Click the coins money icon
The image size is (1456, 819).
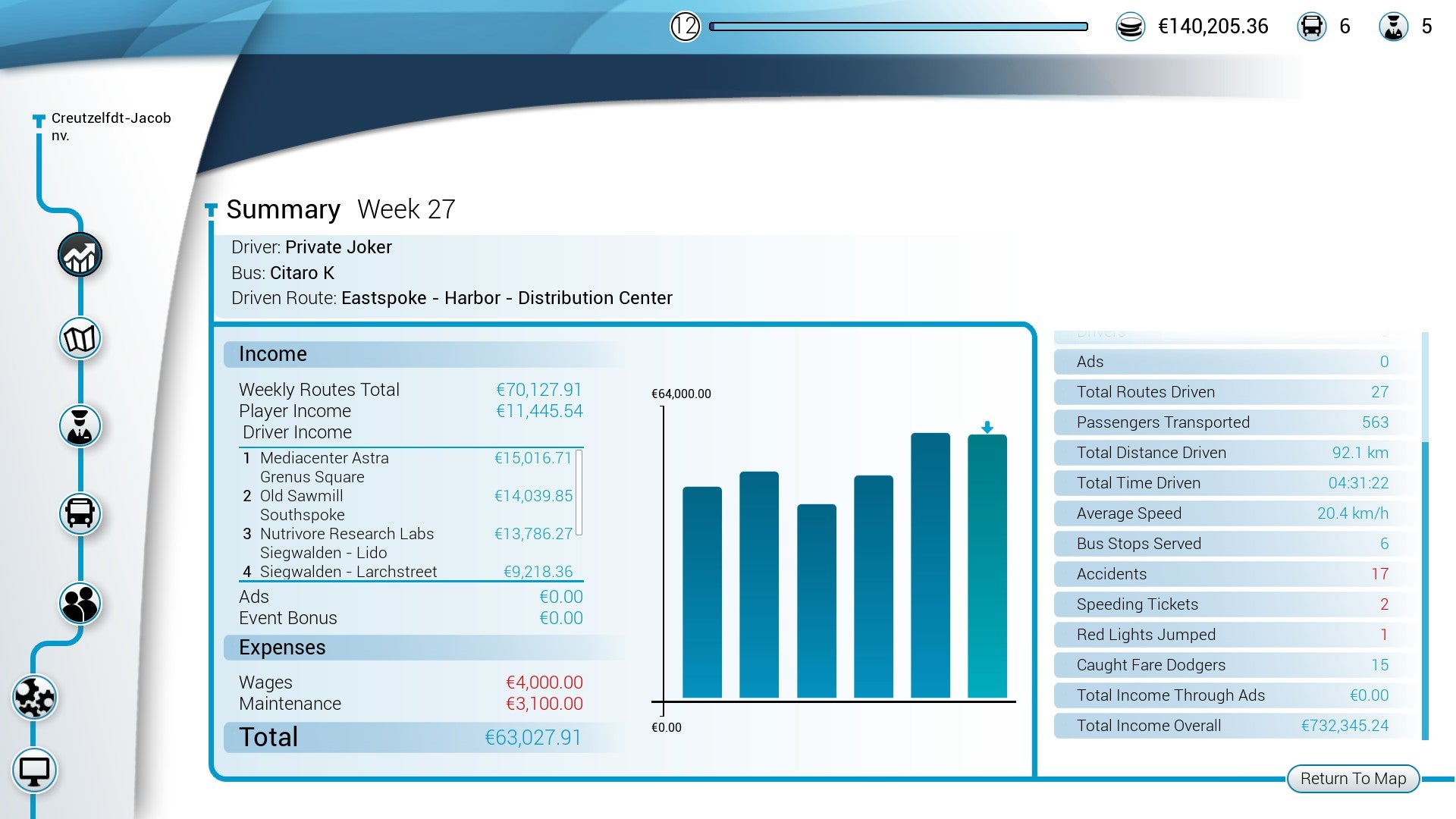click(x=1130, y=27)
